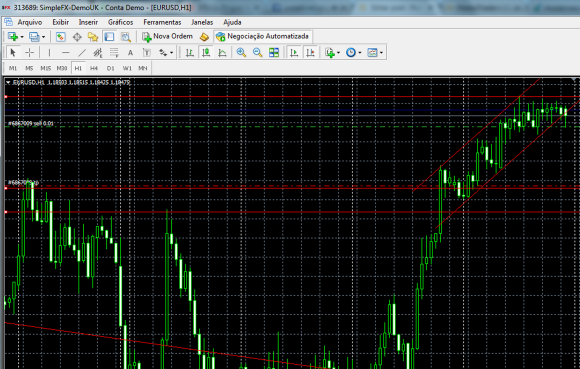Choose the text label 'A' tool
Image resolution: width=580 pixels, height=369 pixels.
tap(130, 53)
